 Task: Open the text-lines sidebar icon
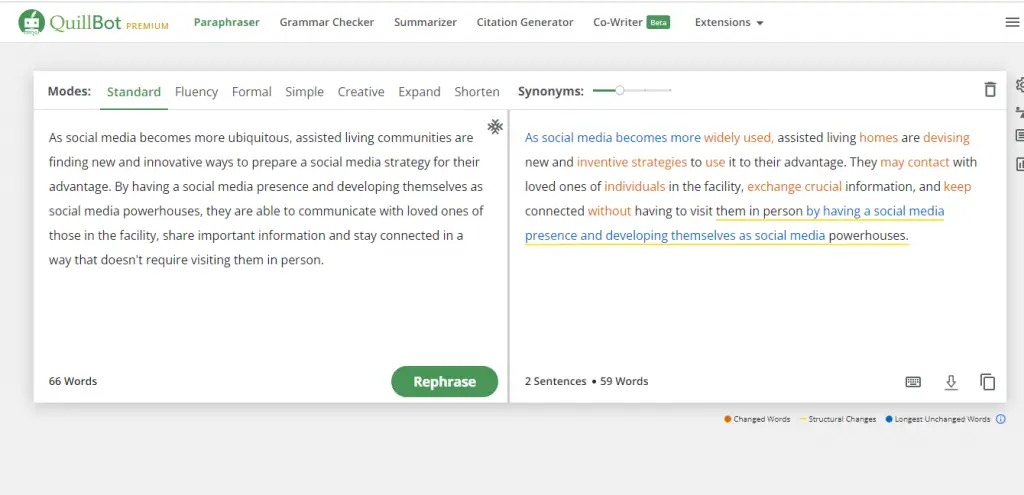click(x=1019, y=136)
